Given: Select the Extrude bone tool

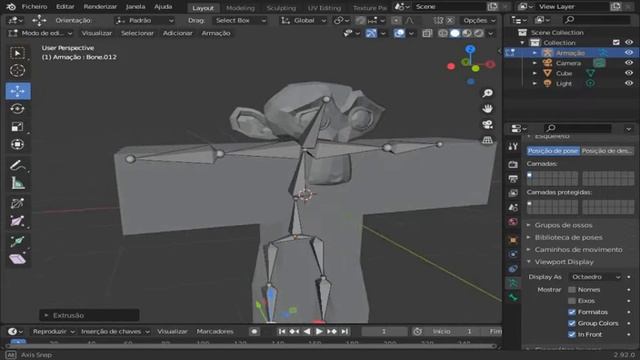Looking at the screenshot, I should coord(18,241).
